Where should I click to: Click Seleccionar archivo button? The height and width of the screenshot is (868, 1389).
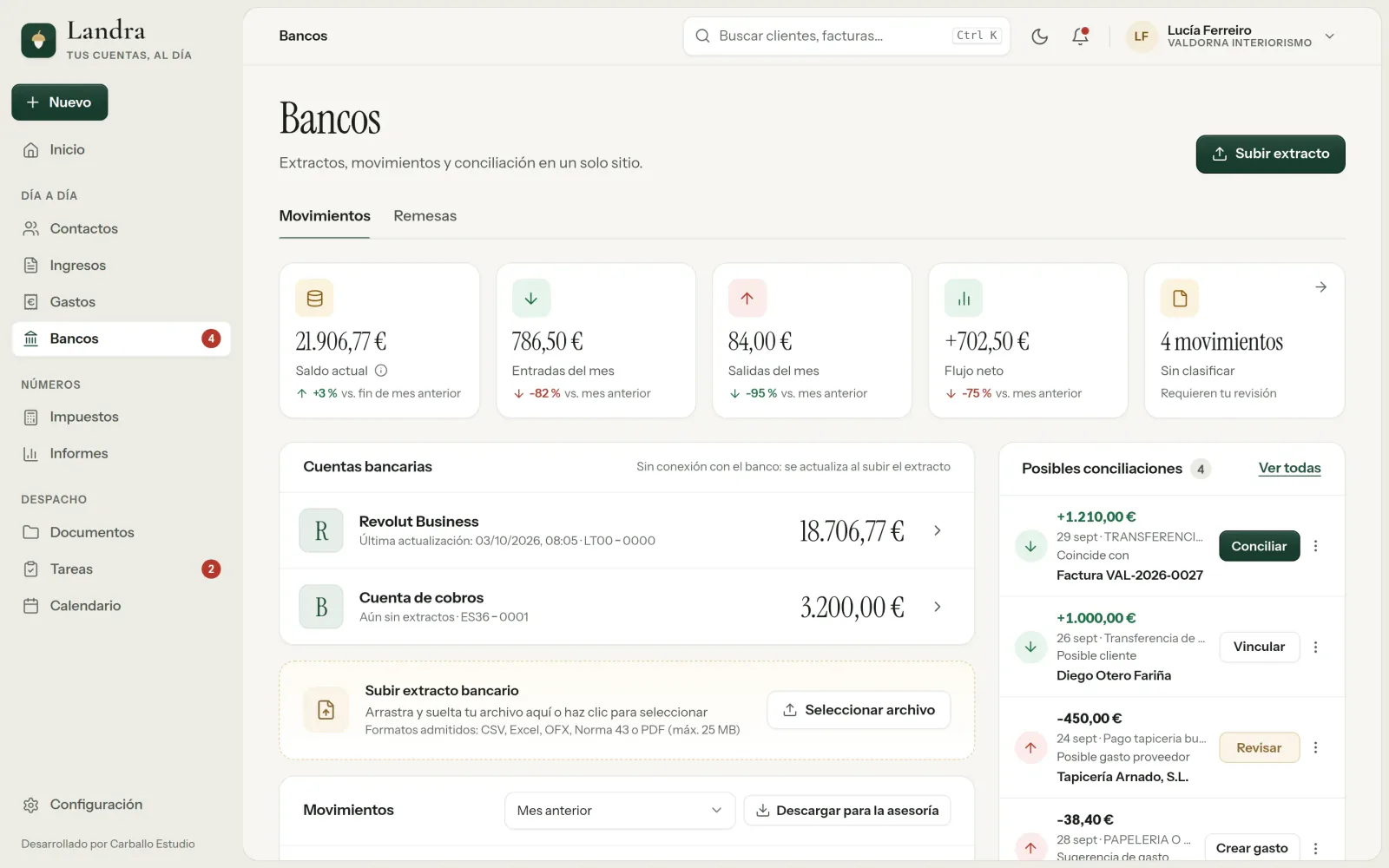point(859,710)
